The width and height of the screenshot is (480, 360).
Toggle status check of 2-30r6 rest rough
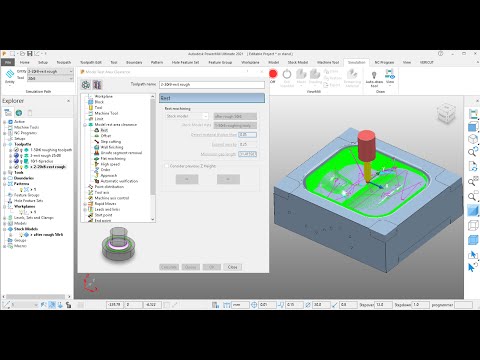point(16,167)
